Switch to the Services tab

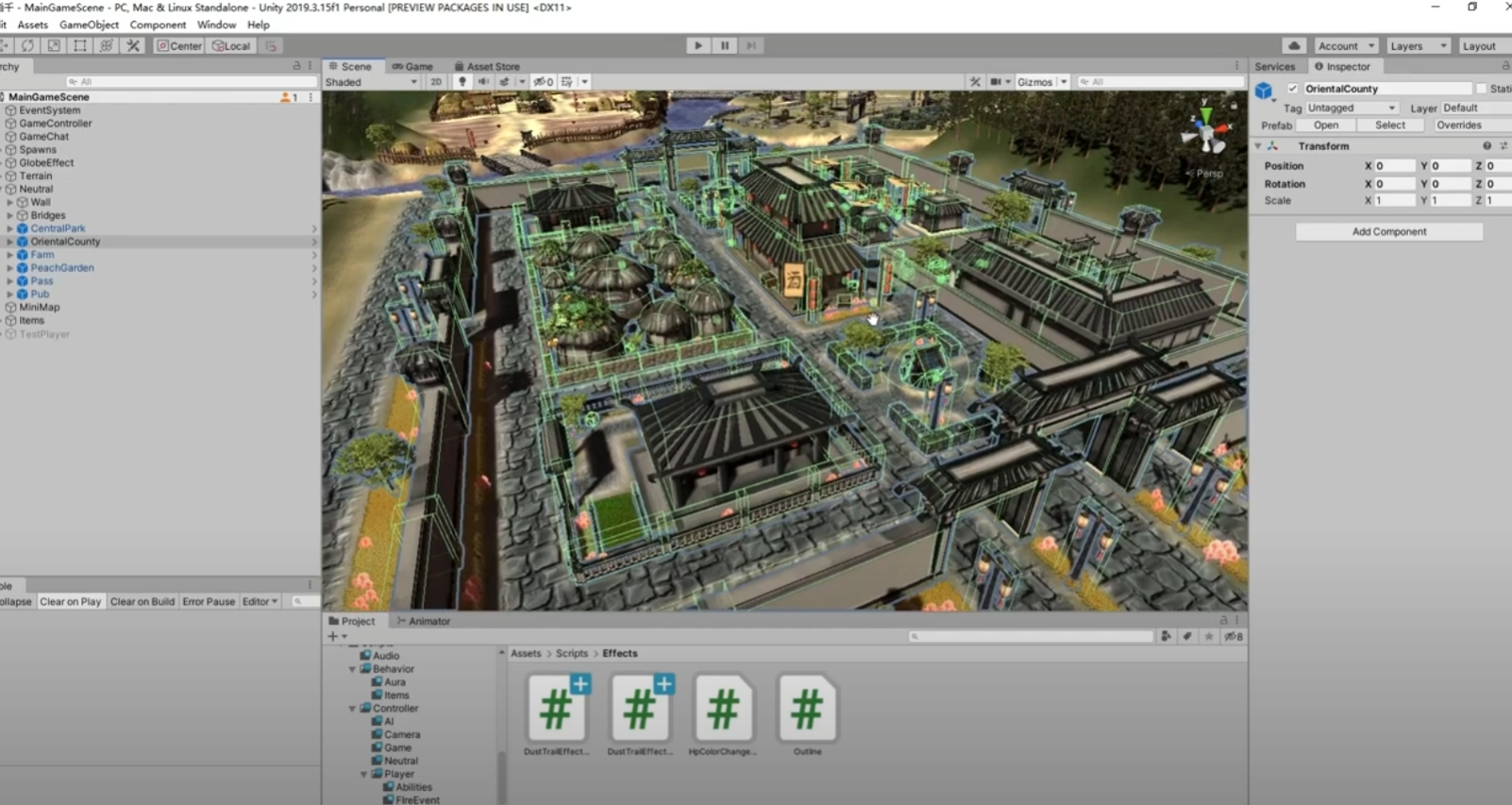pyautogui.click(x=1274, y=66)
